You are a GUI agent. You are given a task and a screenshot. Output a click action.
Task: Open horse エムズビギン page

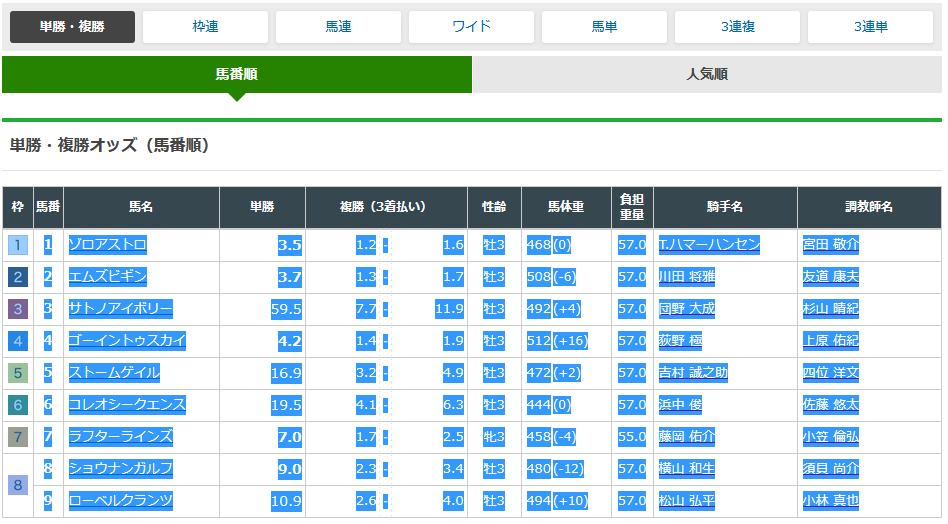(107, 277)
